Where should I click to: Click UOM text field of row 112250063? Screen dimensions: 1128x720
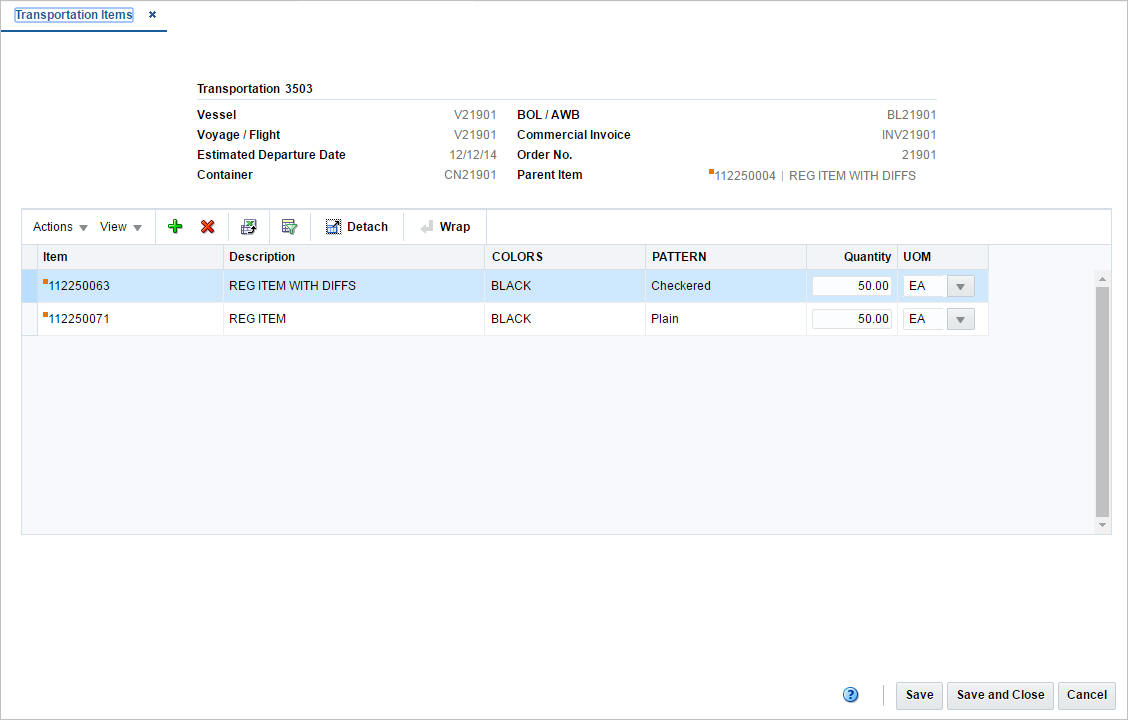pos(925,286)
